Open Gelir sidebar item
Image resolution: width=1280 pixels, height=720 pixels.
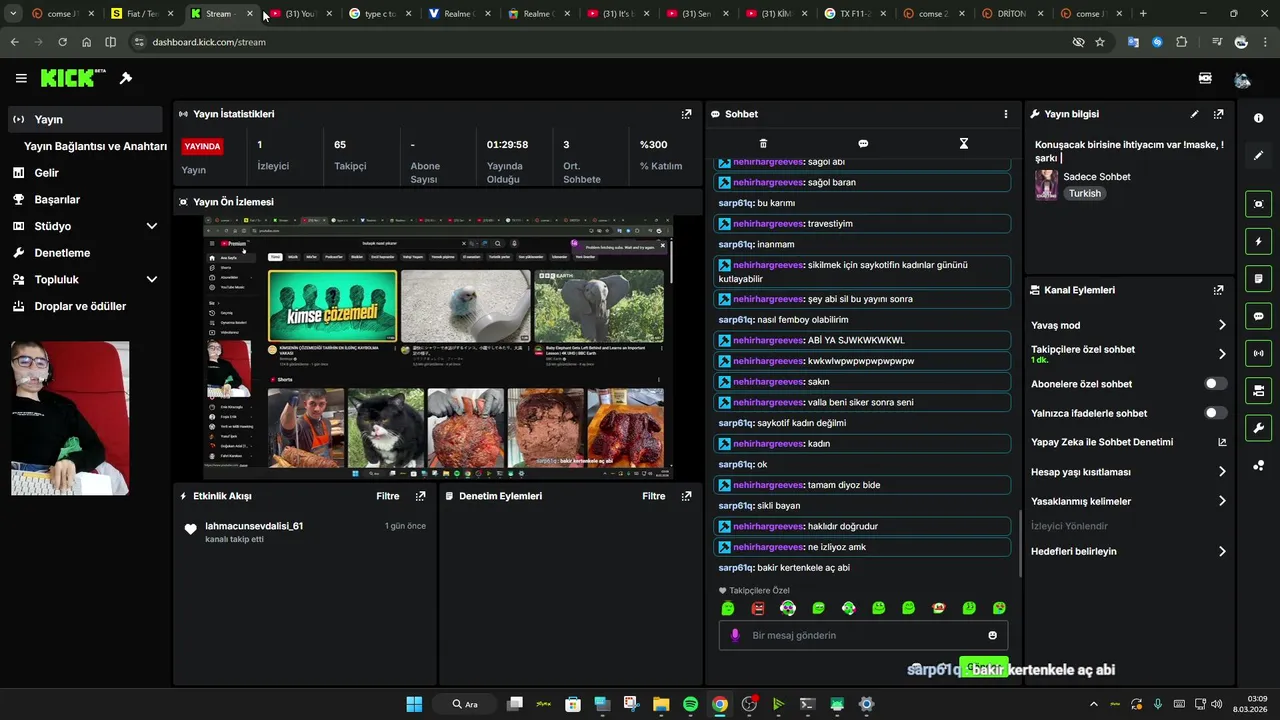(x=46, y=173)
